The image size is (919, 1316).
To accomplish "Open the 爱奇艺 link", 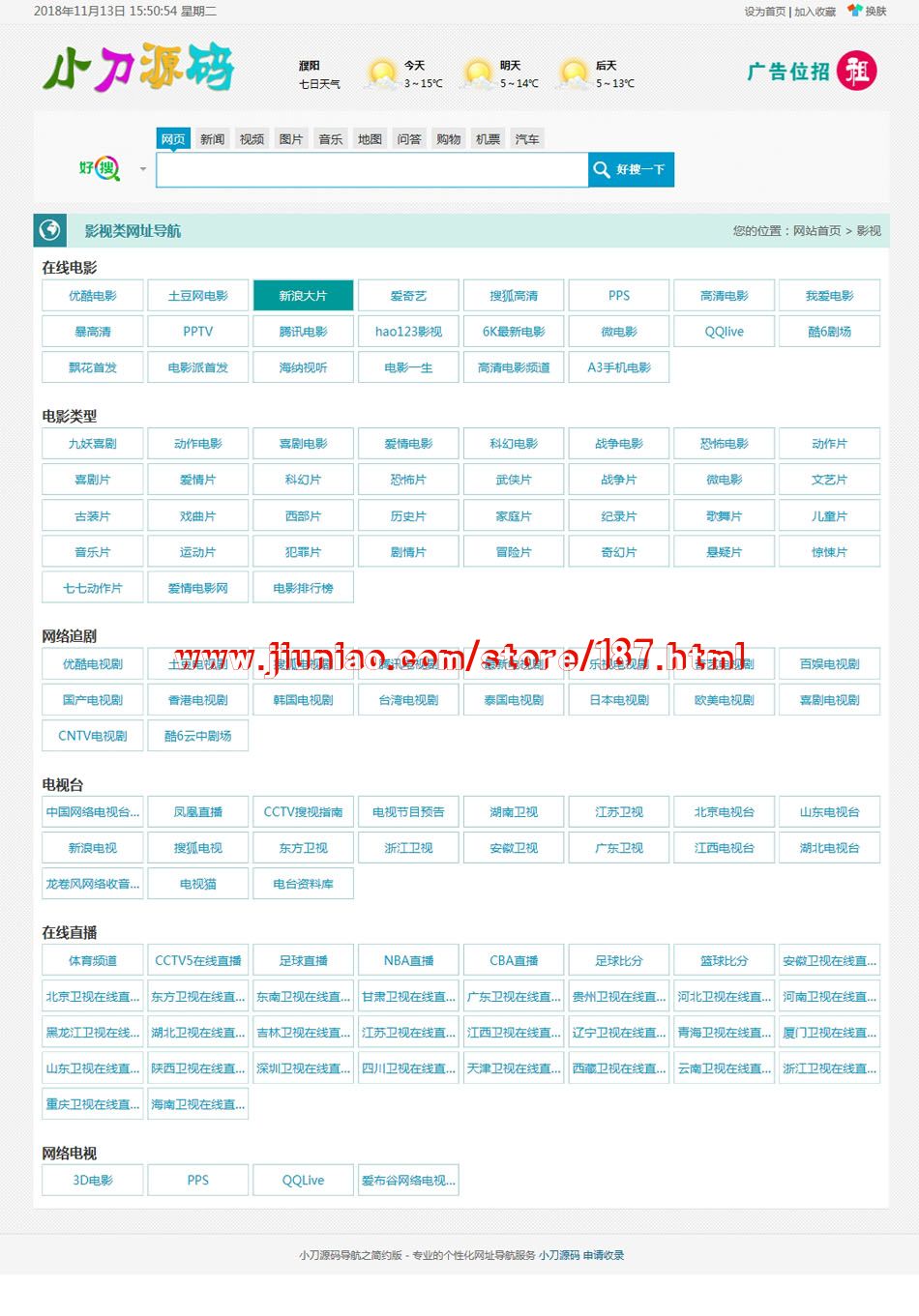I will pos(408,296).
